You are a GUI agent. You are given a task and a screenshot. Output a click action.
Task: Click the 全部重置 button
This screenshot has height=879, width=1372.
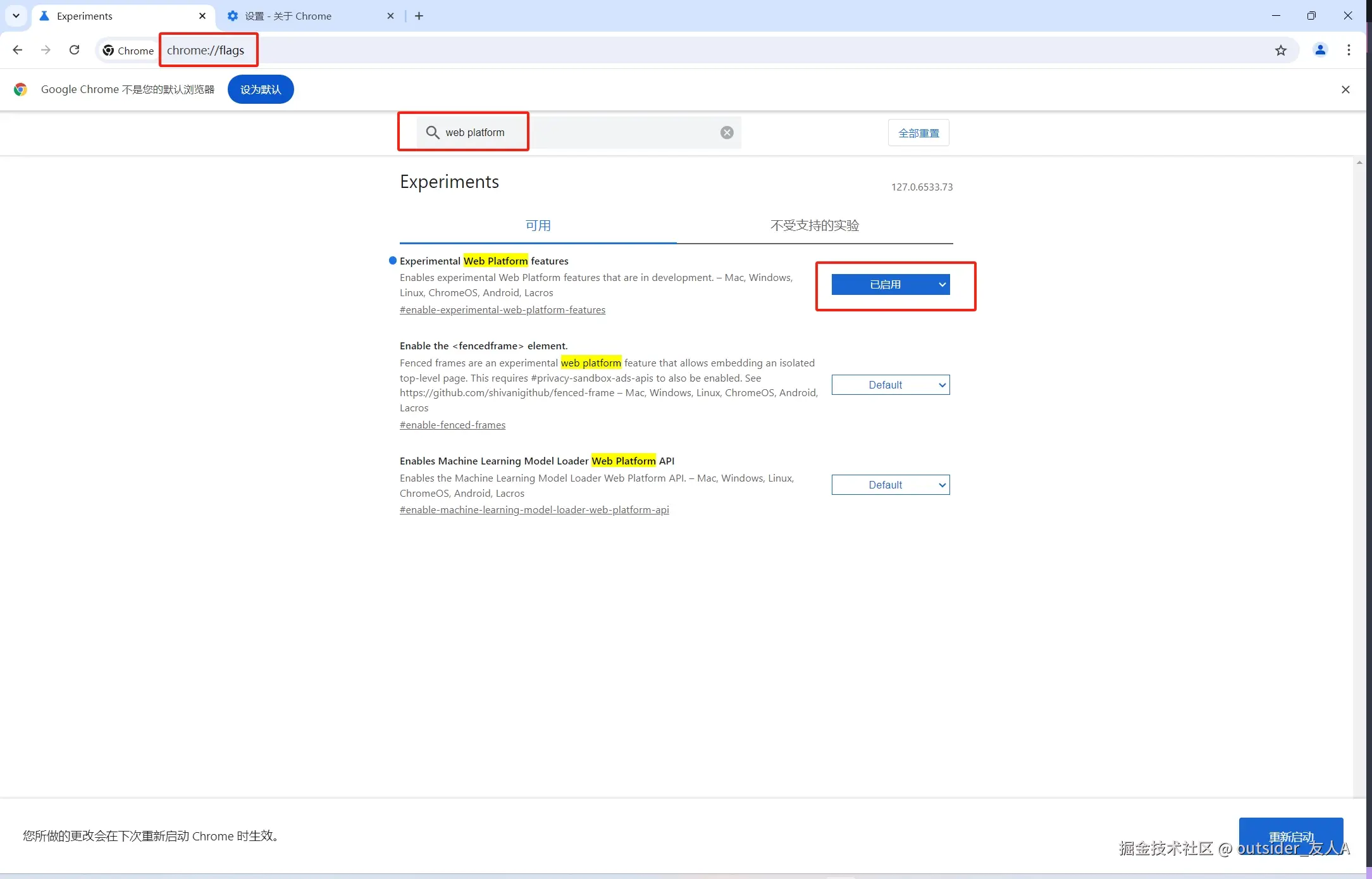click(x=918, y=133)
